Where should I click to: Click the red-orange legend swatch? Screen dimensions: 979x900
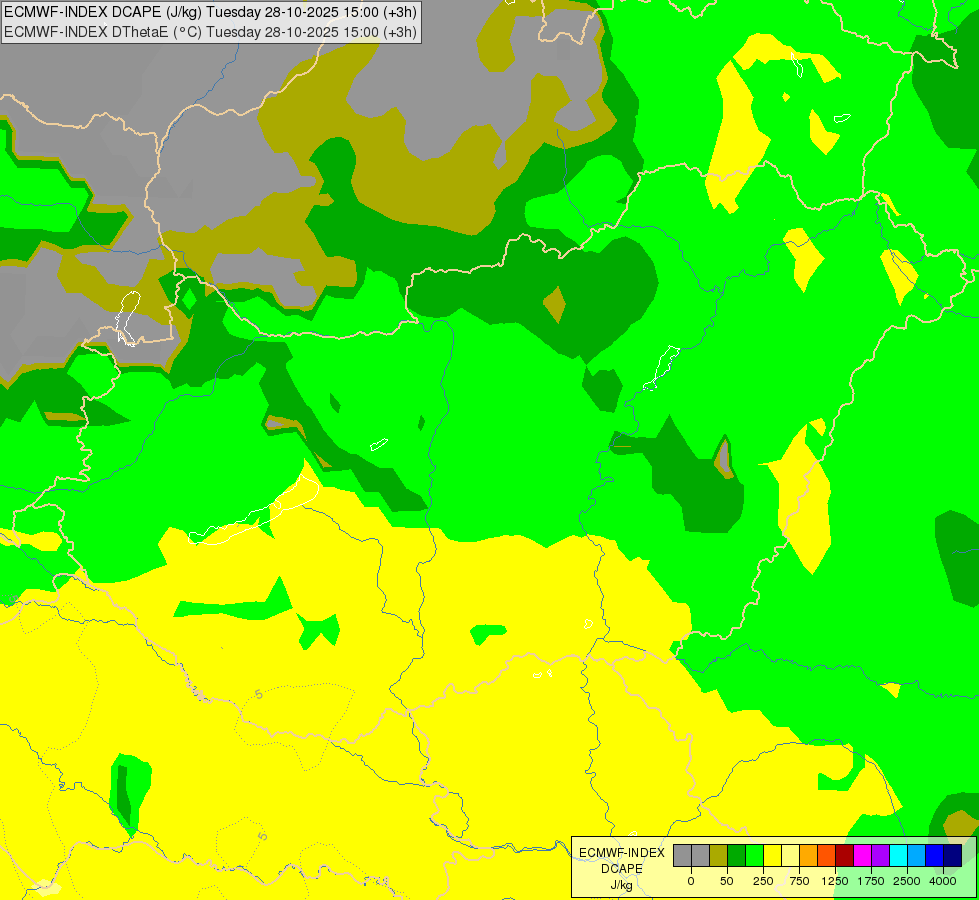[826, 856]
